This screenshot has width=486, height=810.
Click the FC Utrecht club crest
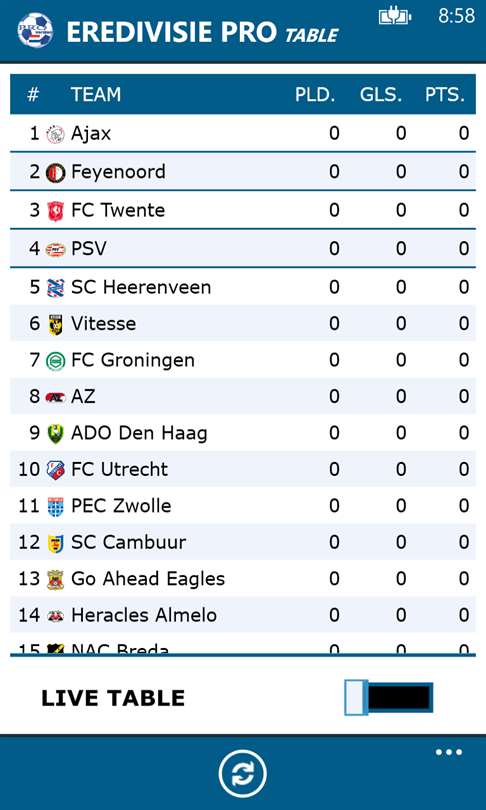click(55, 470)
